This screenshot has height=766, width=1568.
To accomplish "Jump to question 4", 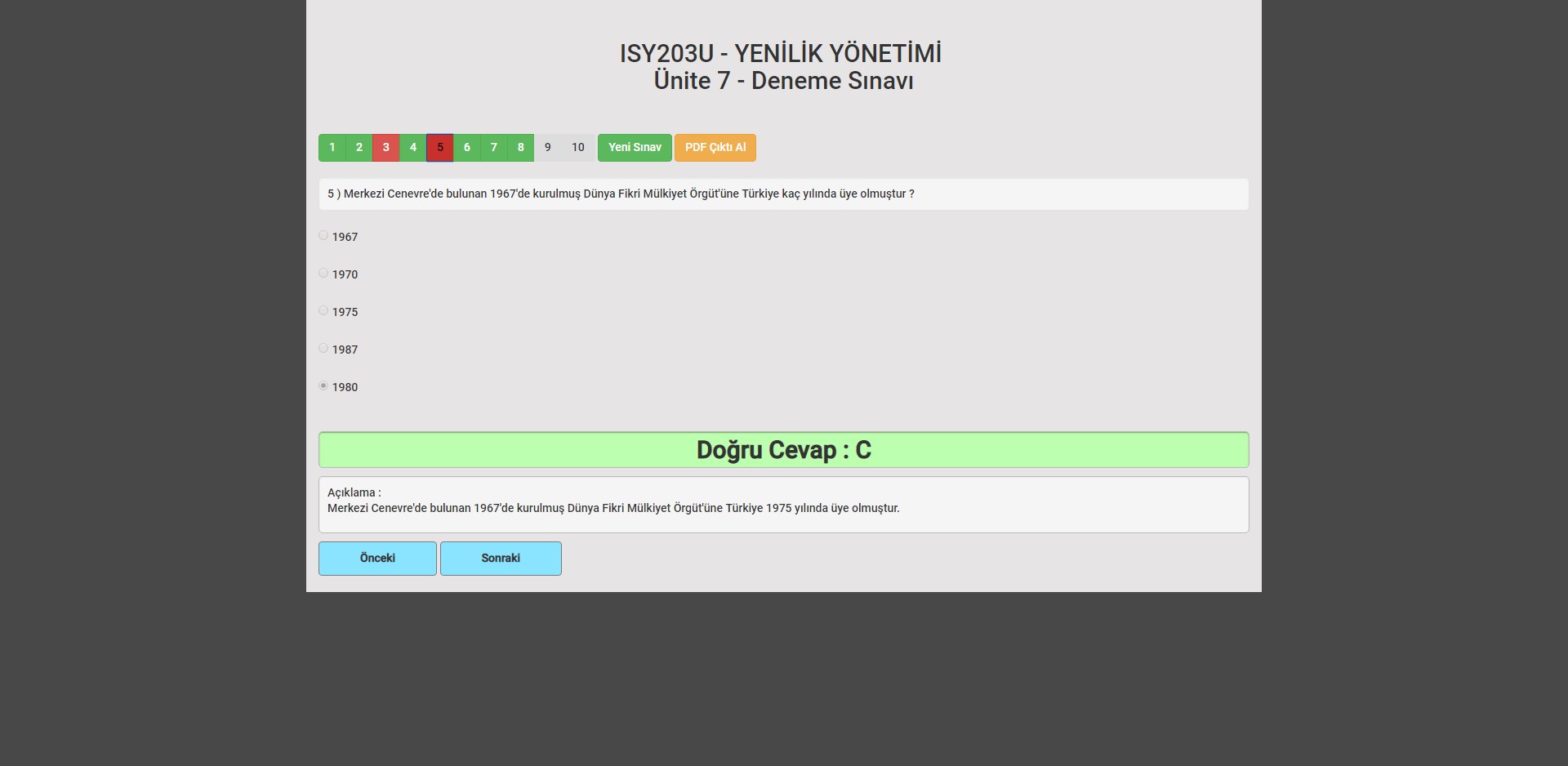I will click(412, 148).
